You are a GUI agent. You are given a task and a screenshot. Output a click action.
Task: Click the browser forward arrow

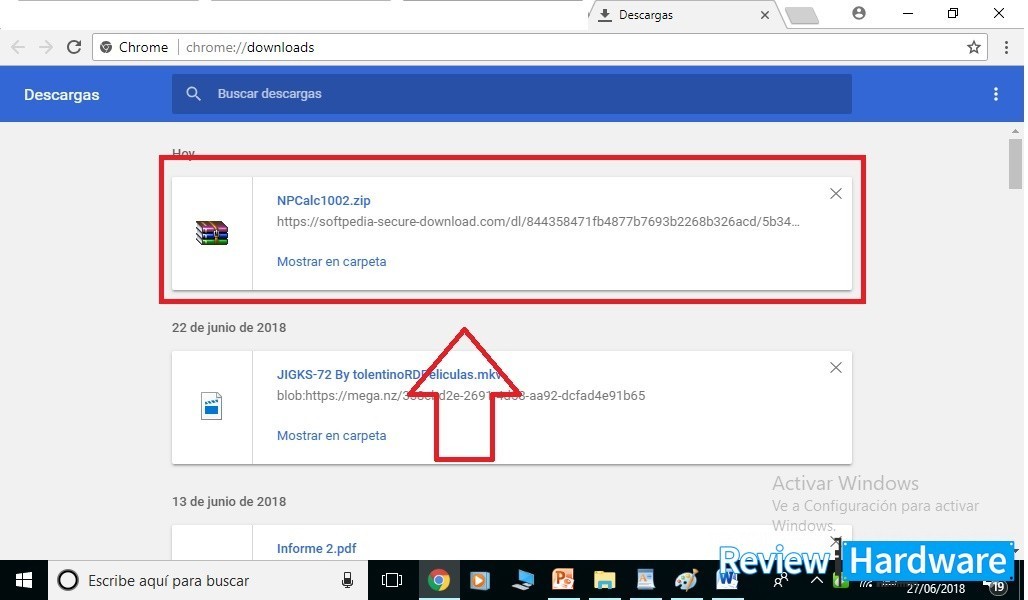[46, 47]
